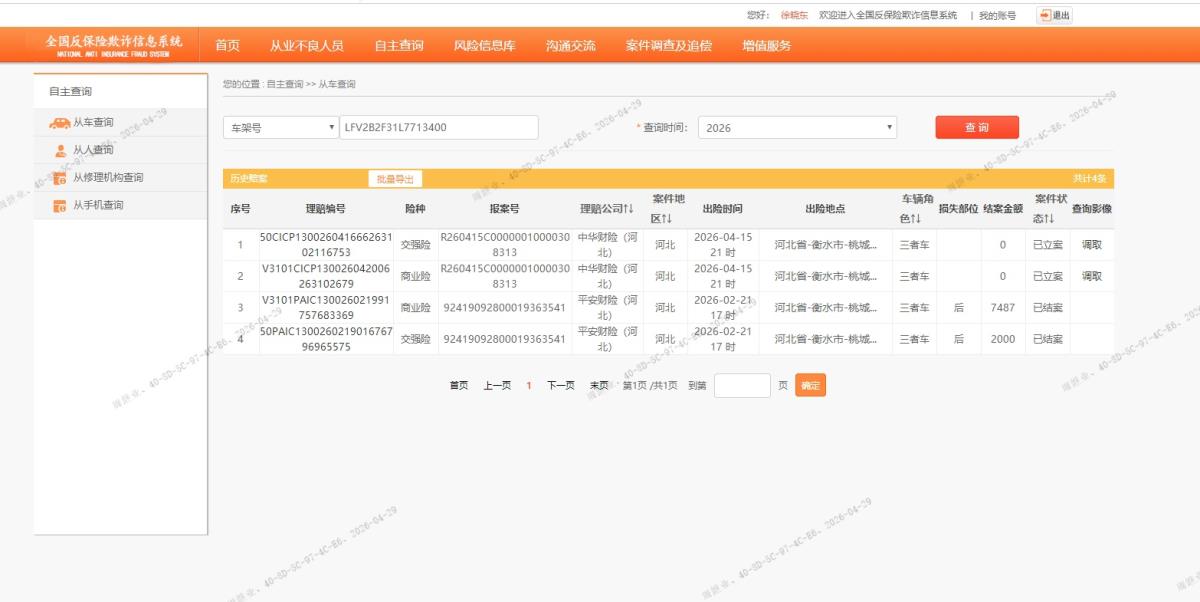Sort by 案件地区 column header
The width and height of the screenshot is (1200, 602).
666,209
